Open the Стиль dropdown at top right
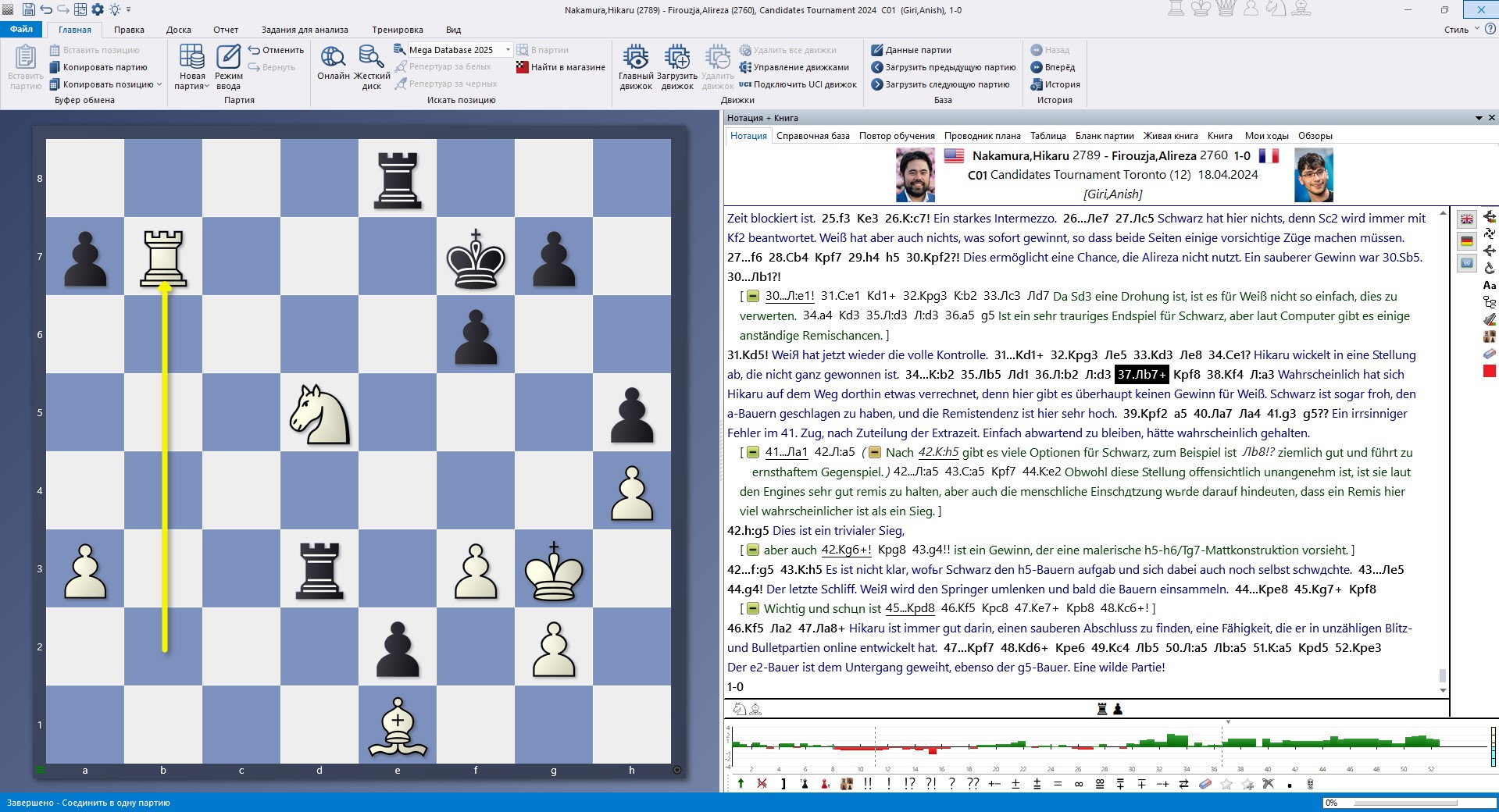This screenshot has height=812, width=1499. [x=1467, y=29]
